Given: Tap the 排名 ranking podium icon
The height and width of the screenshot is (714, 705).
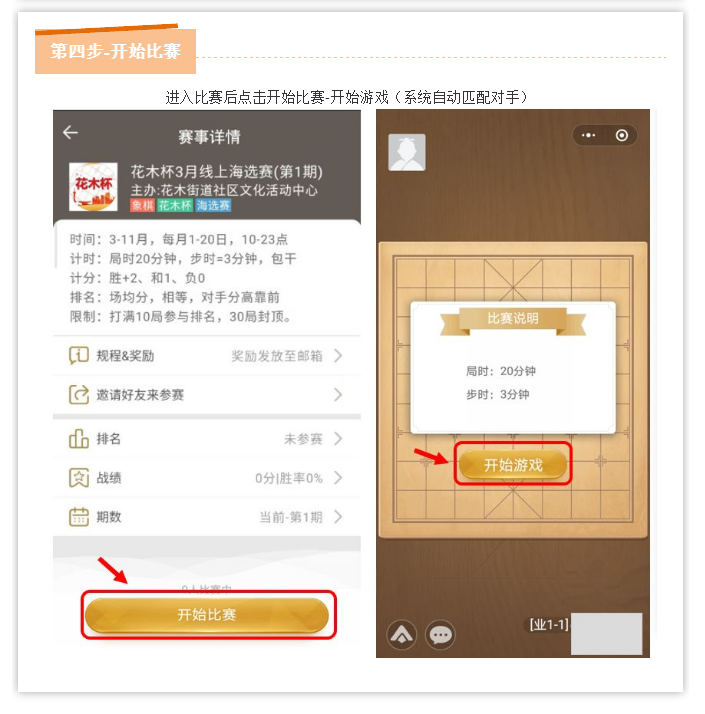Looking at the screenshot, I should [79, 439].
